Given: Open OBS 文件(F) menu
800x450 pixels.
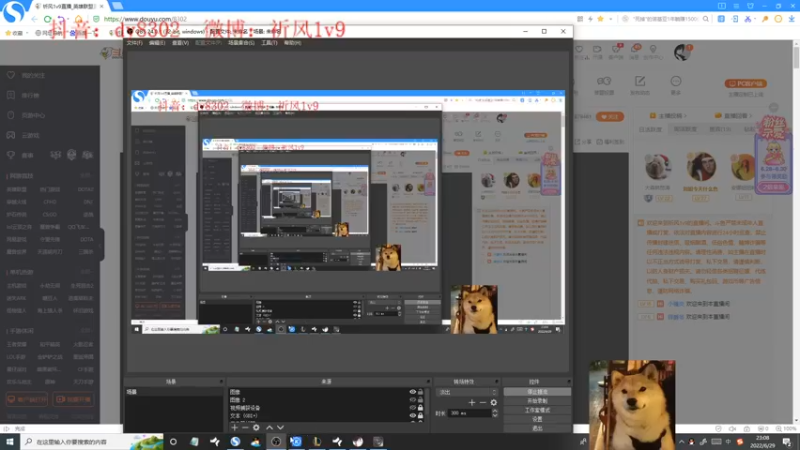Looking at the screenshot, I should (x=134, y=43).
